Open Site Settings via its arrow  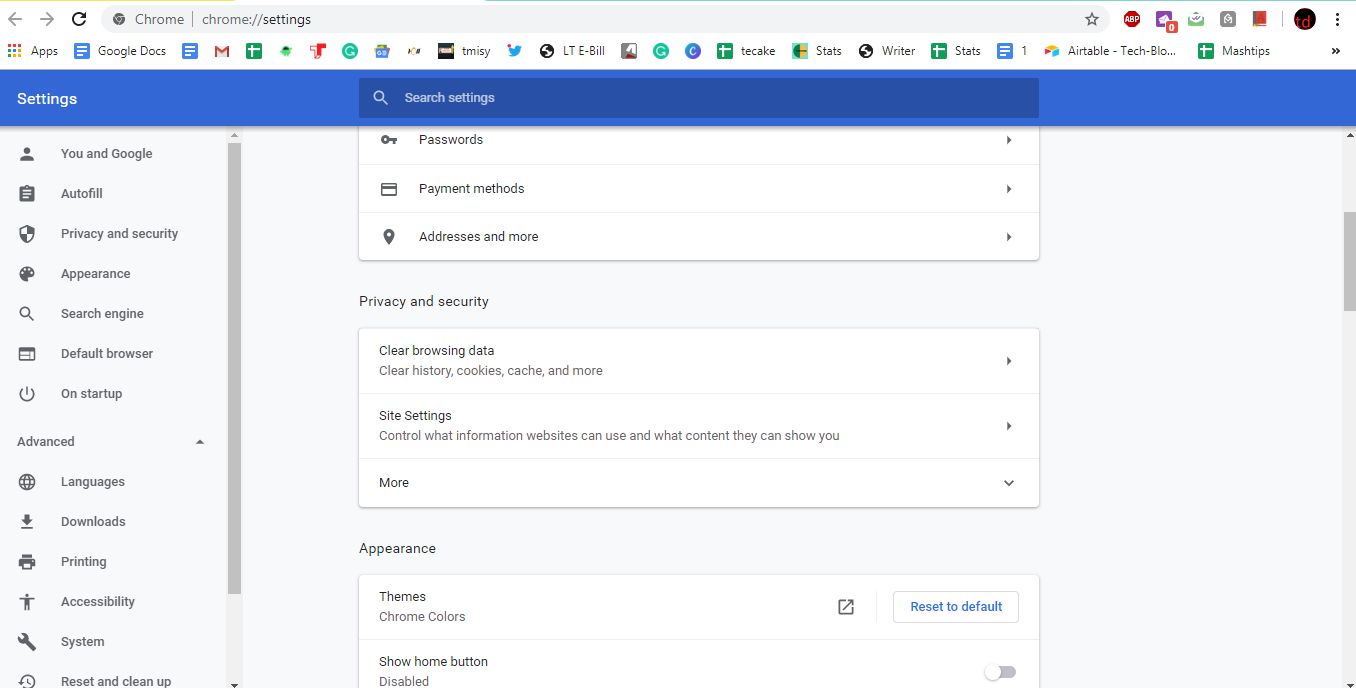click(1009, 426)
